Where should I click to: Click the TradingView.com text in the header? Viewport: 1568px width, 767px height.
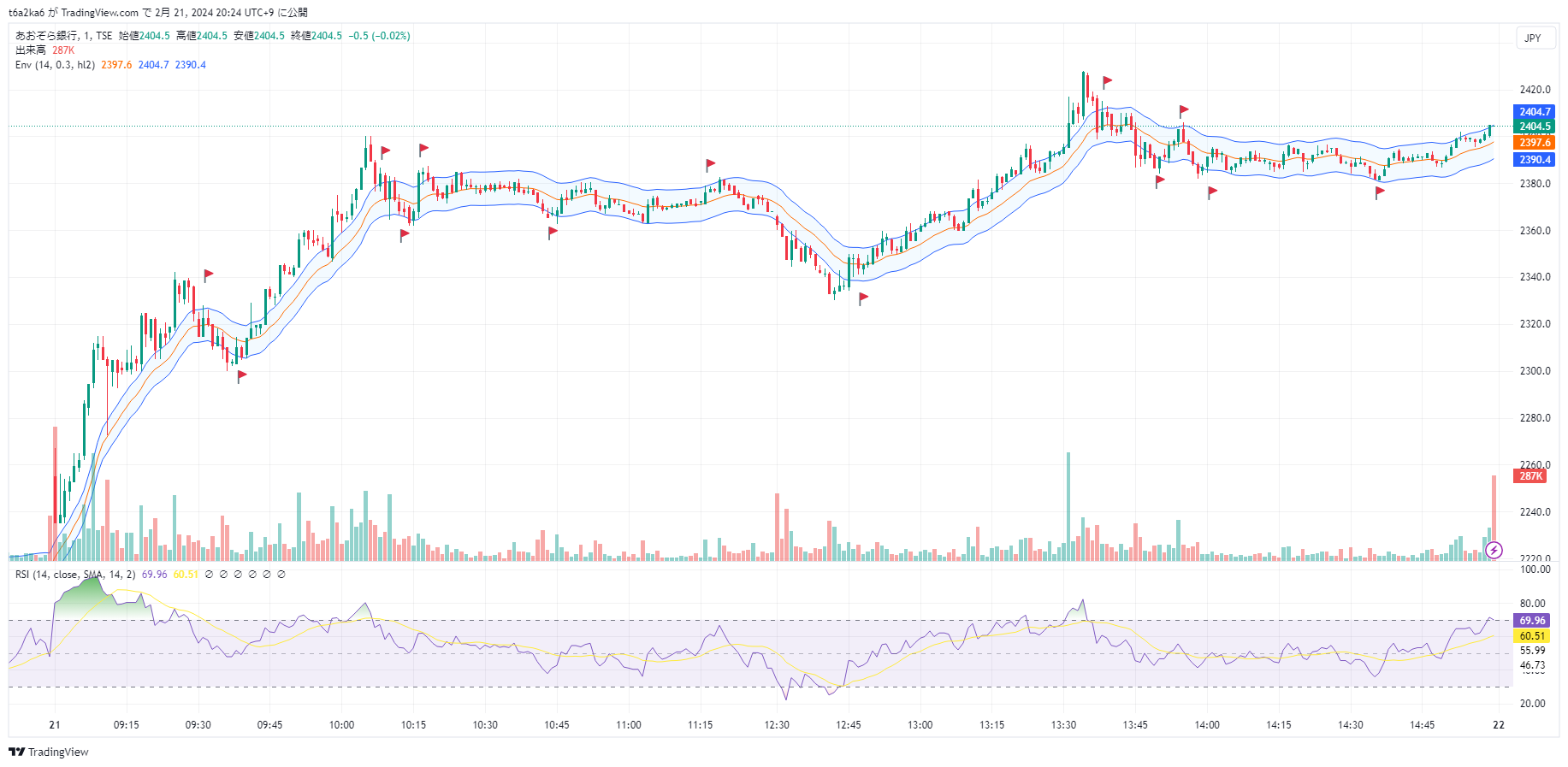click(x=99, y=13)
